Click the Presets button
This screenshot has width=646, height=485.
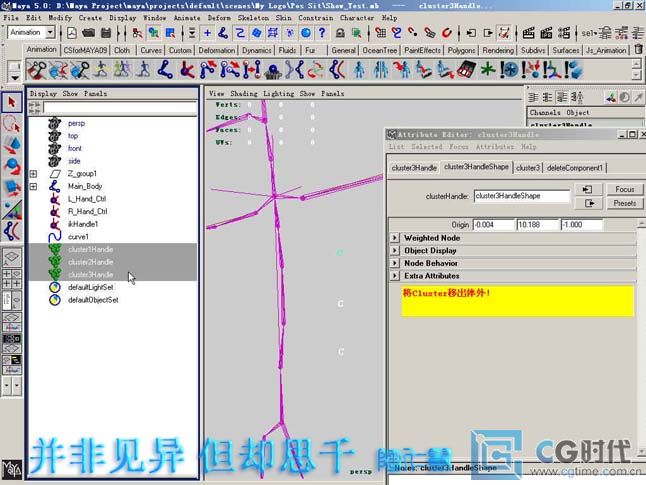tap(625, 203)
